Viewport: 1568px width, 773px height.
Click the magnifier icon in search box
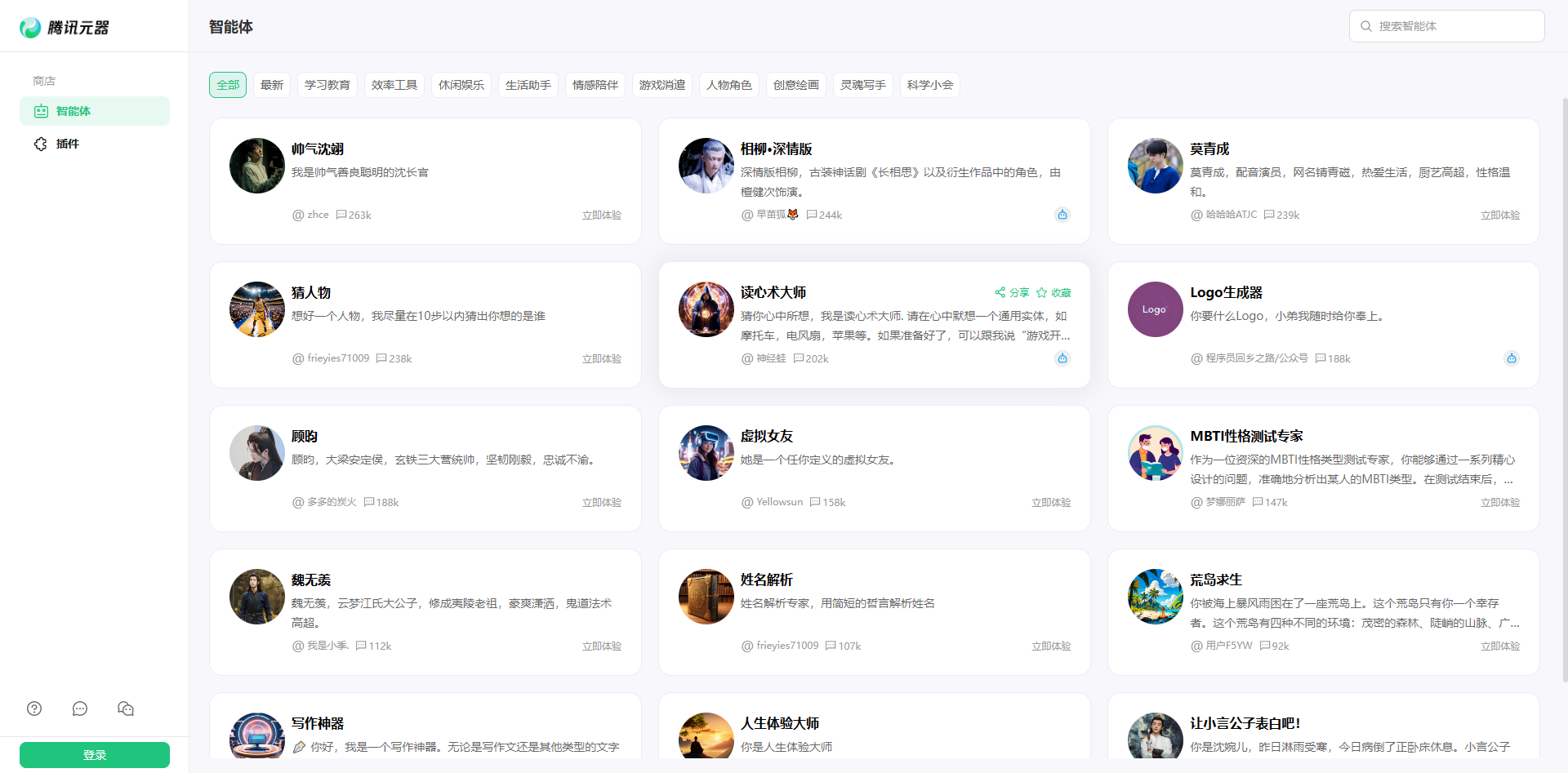[1365, 26]
